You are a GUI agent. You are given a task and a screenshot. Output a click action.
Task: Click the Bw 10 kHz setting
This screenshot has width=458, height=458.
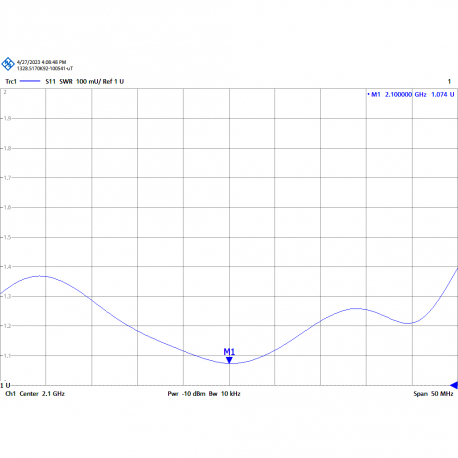(225, 394)
